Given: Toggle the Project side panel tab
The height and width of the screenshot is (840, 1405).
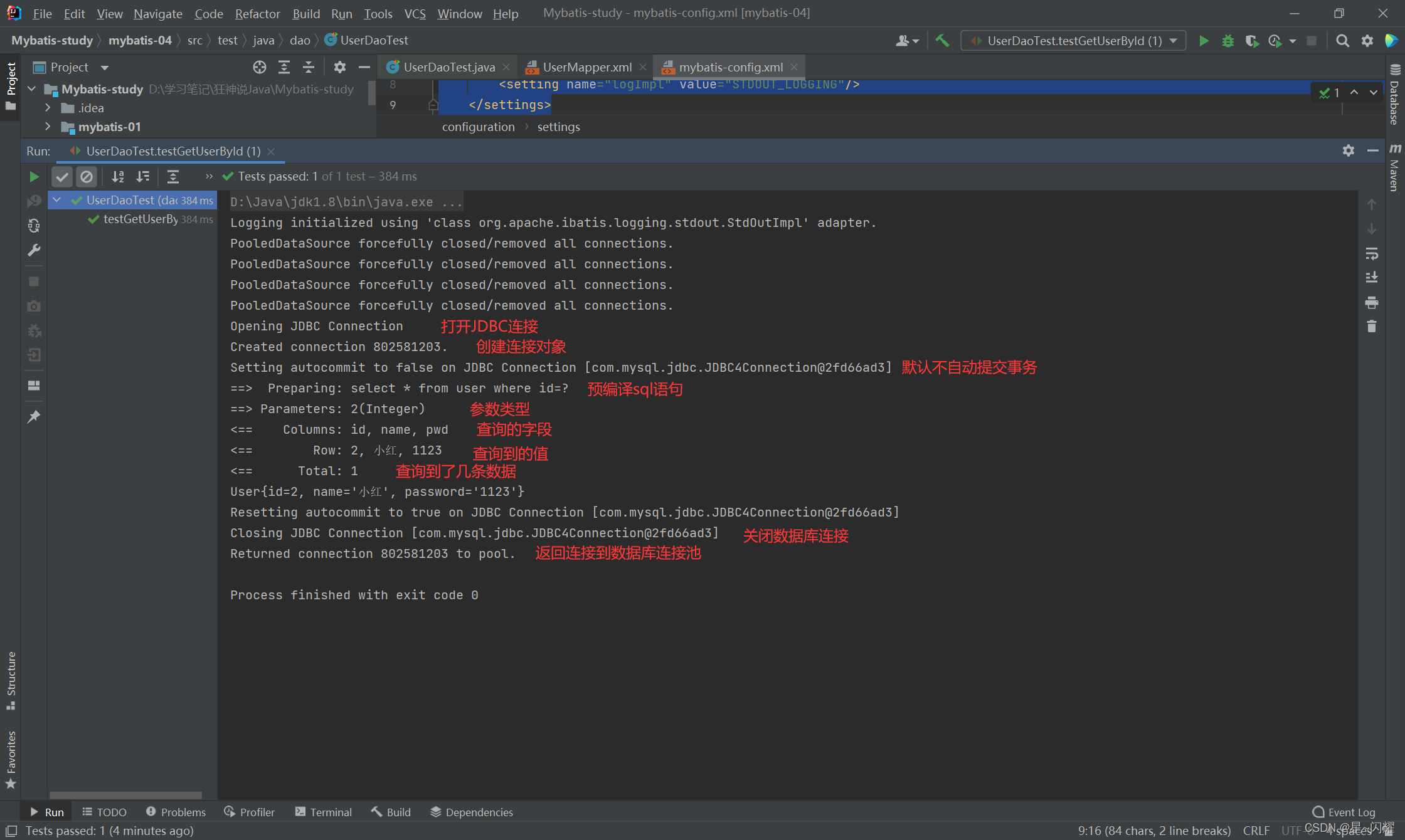Looking at the screenshot, I should [11, 87].
